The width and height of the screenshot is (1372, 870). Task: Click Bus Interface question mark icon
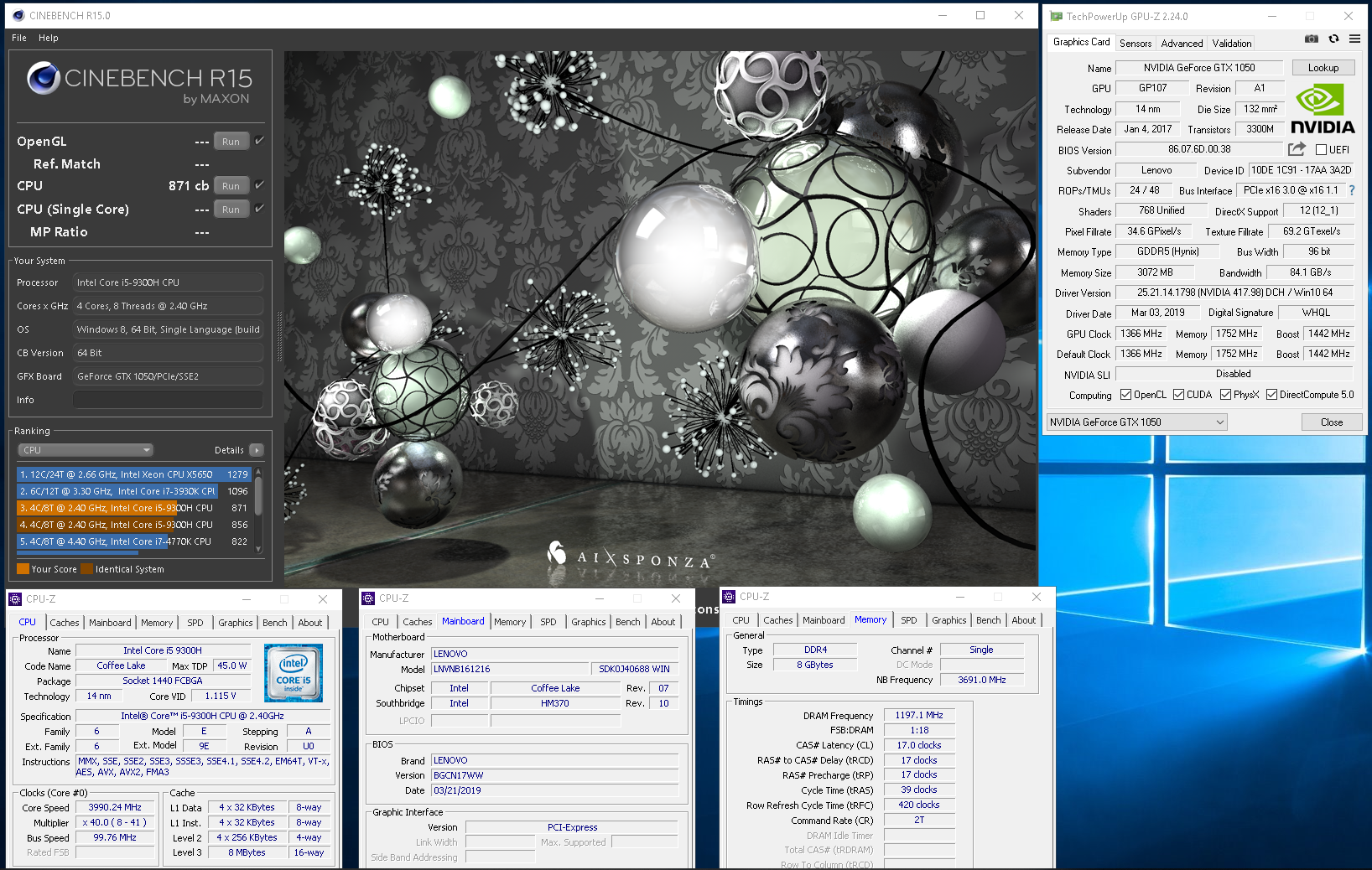1352,190
